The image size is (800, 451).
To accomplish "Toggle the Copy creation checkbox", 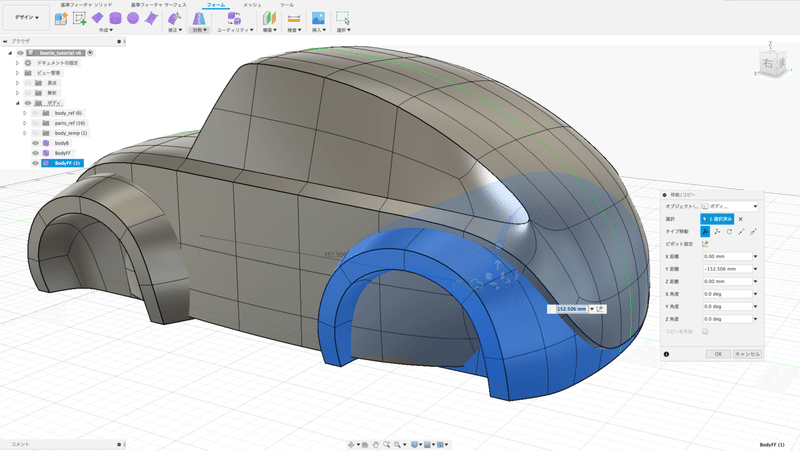I will [705, 331].
